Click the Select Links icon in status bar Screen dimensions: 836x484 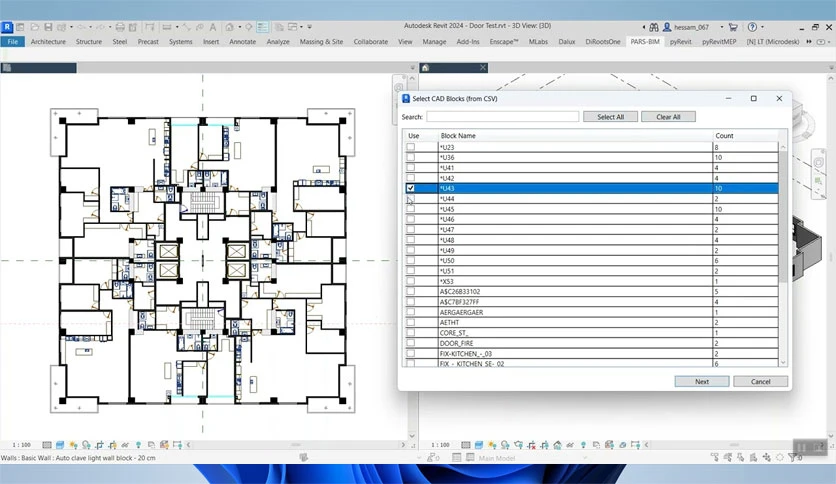714,457
